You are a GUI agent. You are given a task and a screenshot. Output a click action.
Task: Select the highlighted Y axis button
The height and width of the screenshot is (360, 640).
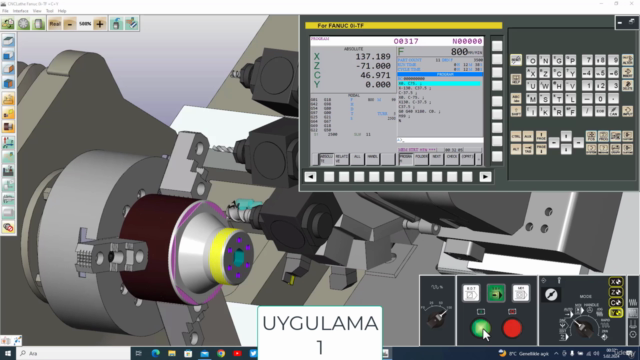[616, 313]
